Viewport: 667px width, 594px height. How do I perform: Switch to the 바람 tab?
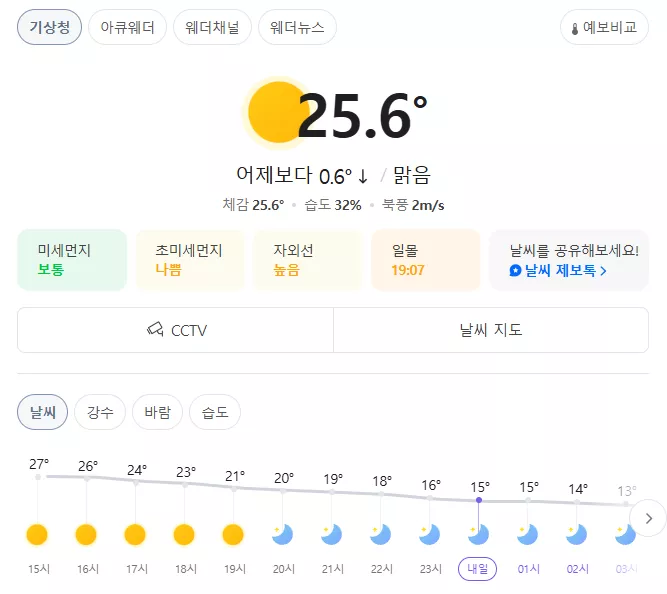tap(157, 412)
